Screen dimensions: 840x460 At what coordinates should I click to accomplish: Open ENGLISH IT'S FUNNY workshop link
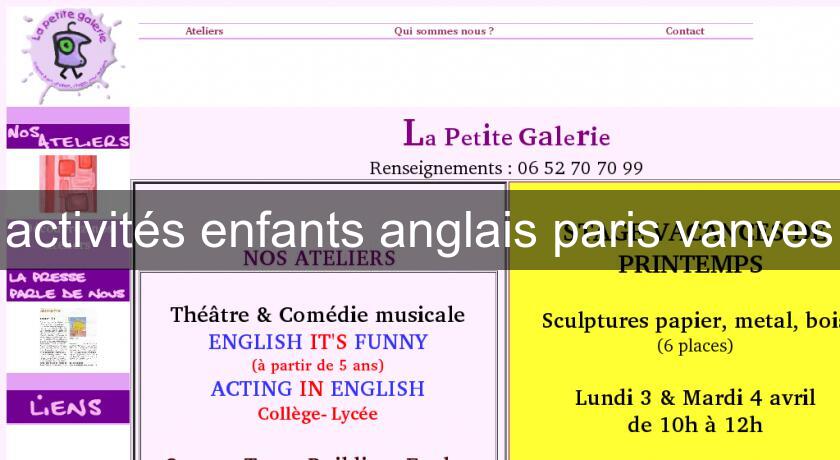318,342
